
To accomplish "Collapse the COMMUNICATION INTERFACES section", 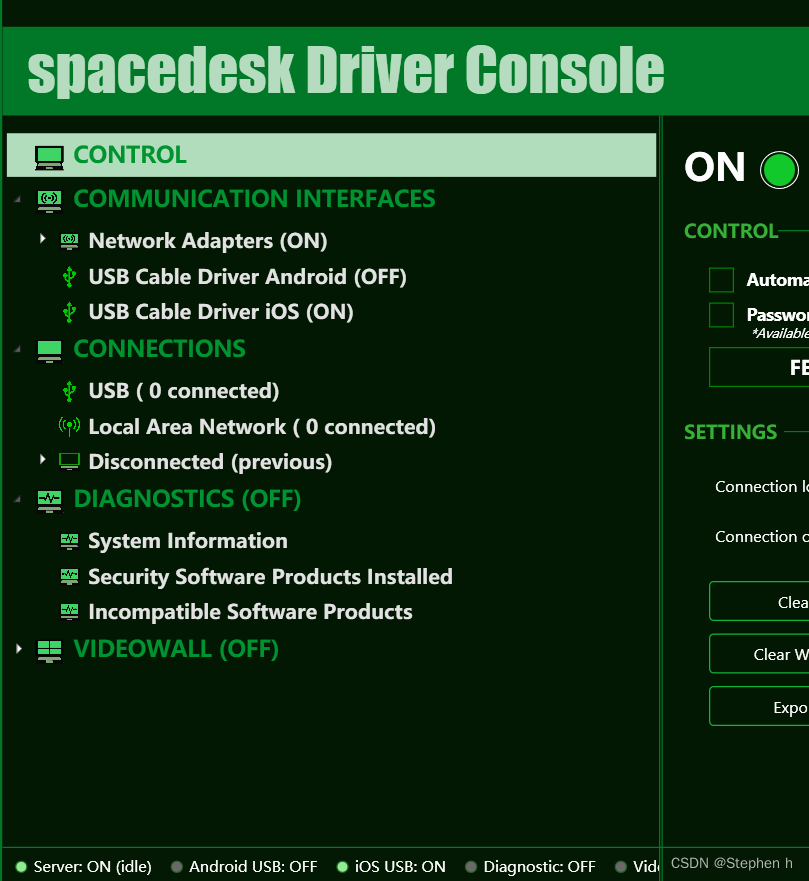I will point(18,199).
